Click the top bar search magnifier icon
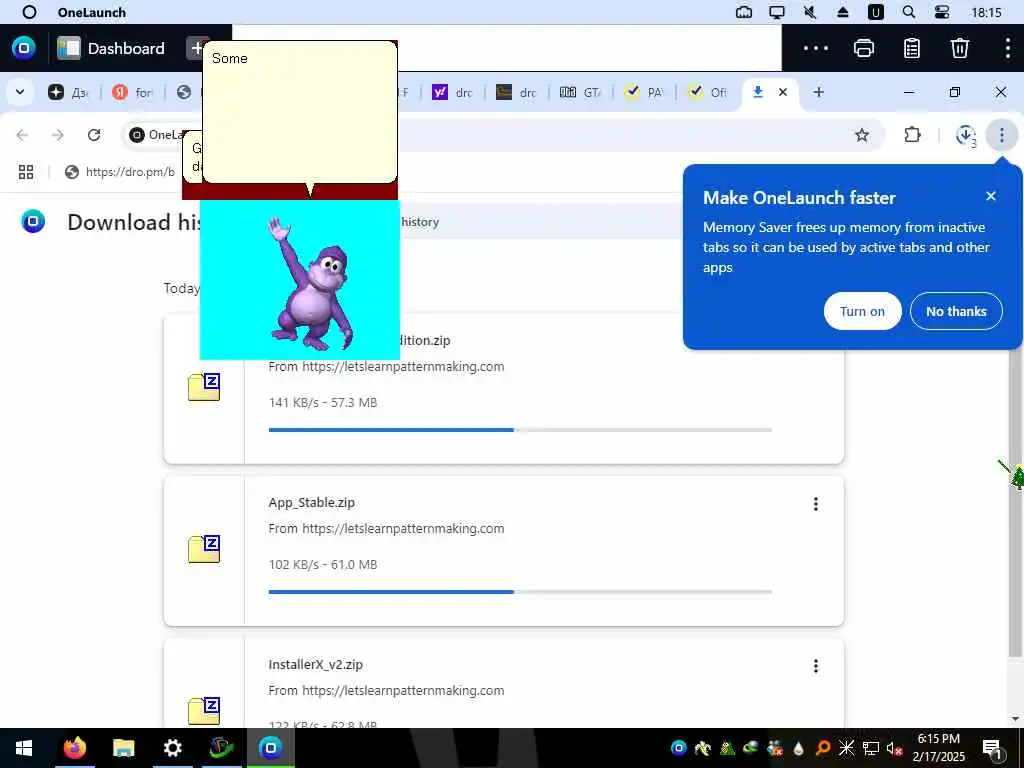Screen dimensions: 1024x768 (x=908, y=12)
